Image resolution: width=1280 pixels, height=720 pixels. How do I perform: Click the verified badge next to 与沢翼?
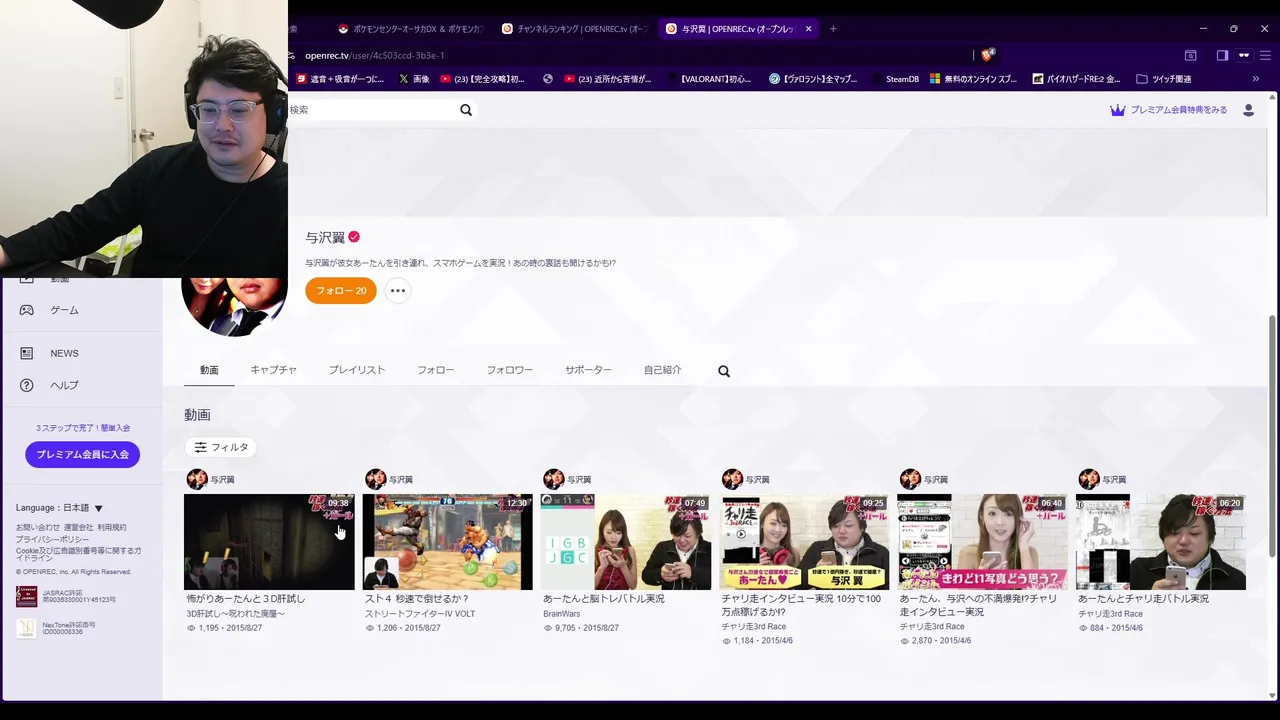(354, 237)
